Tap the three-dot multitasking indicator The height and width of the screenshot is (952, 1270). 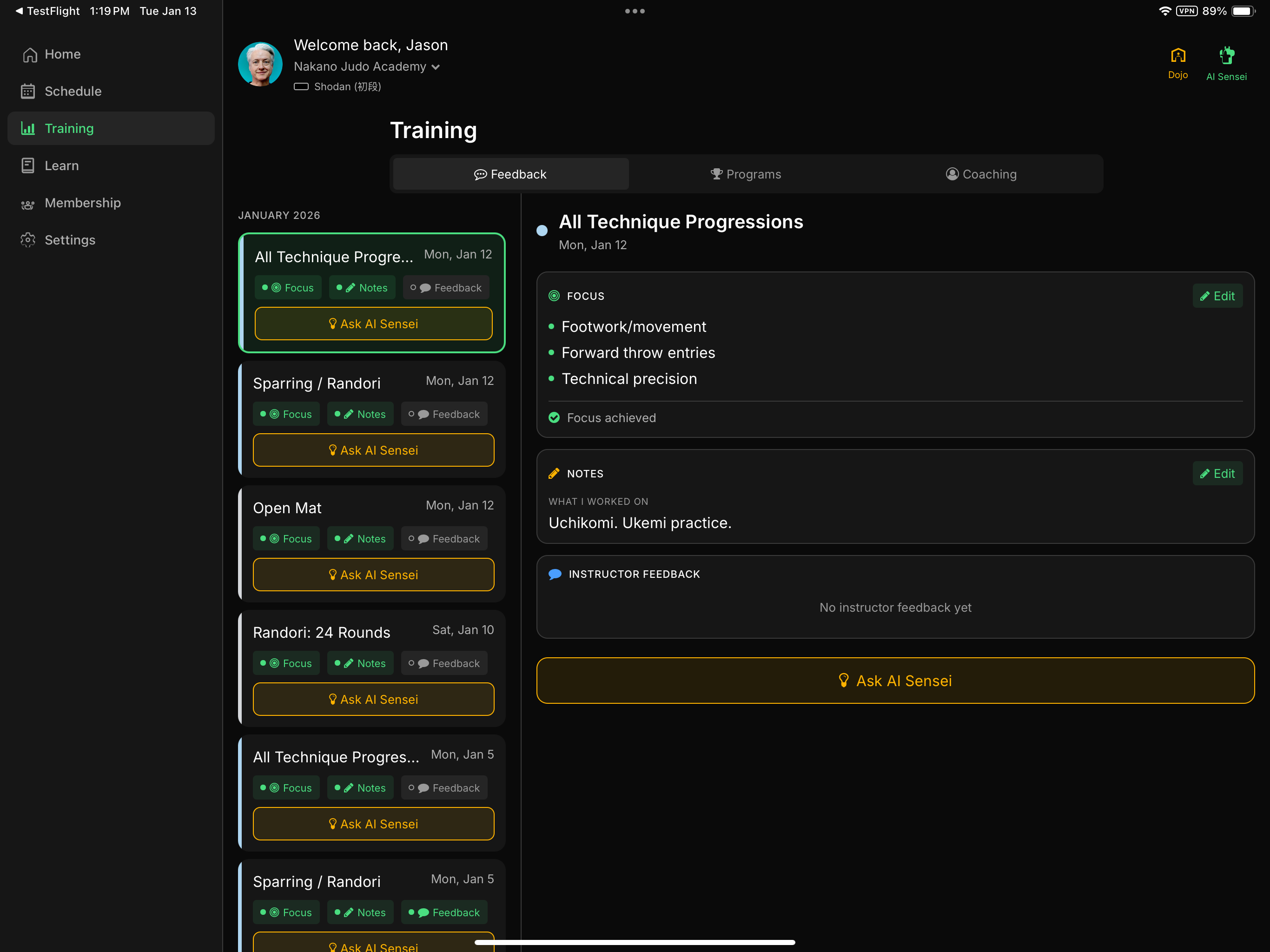coord(635,11)
